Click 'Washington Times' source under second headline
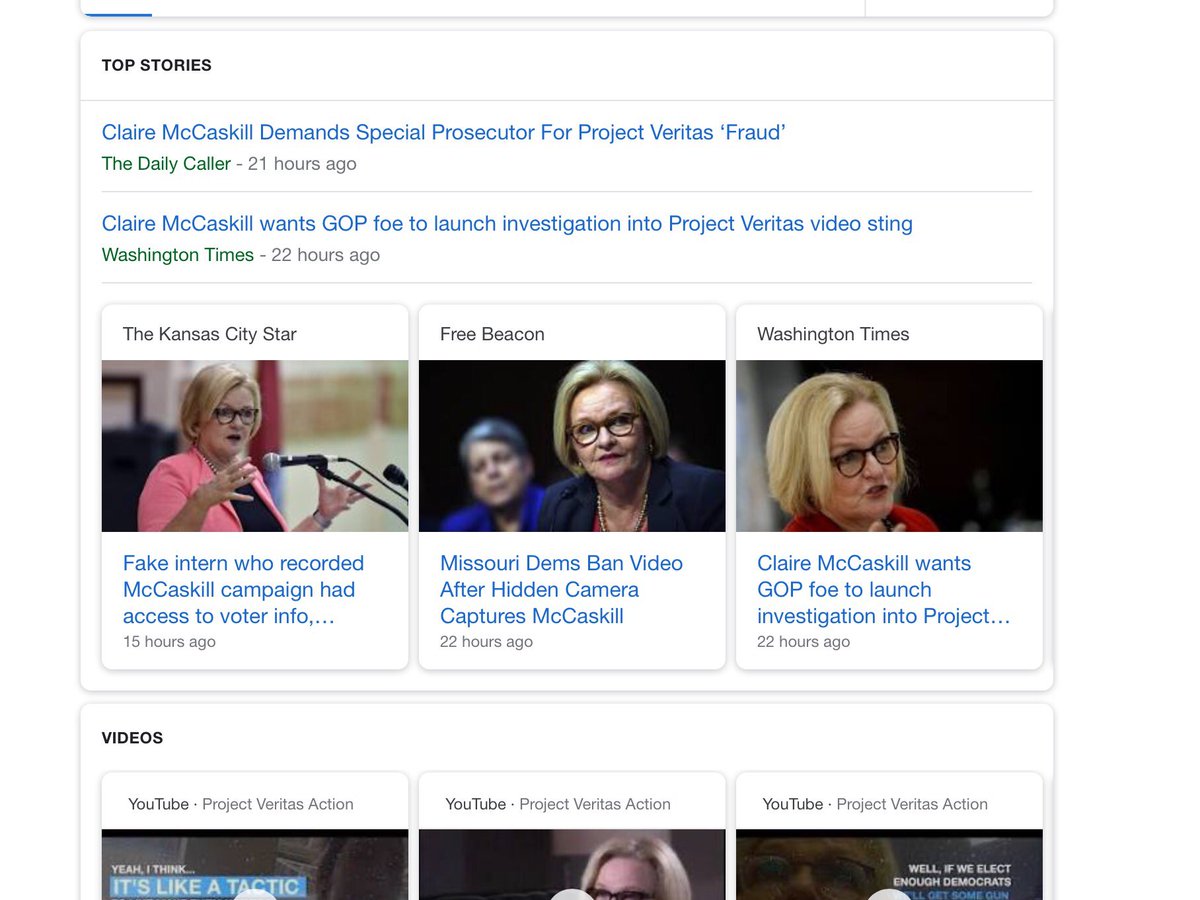Screen dimensions: 1200x900 (x=178, y=254)
